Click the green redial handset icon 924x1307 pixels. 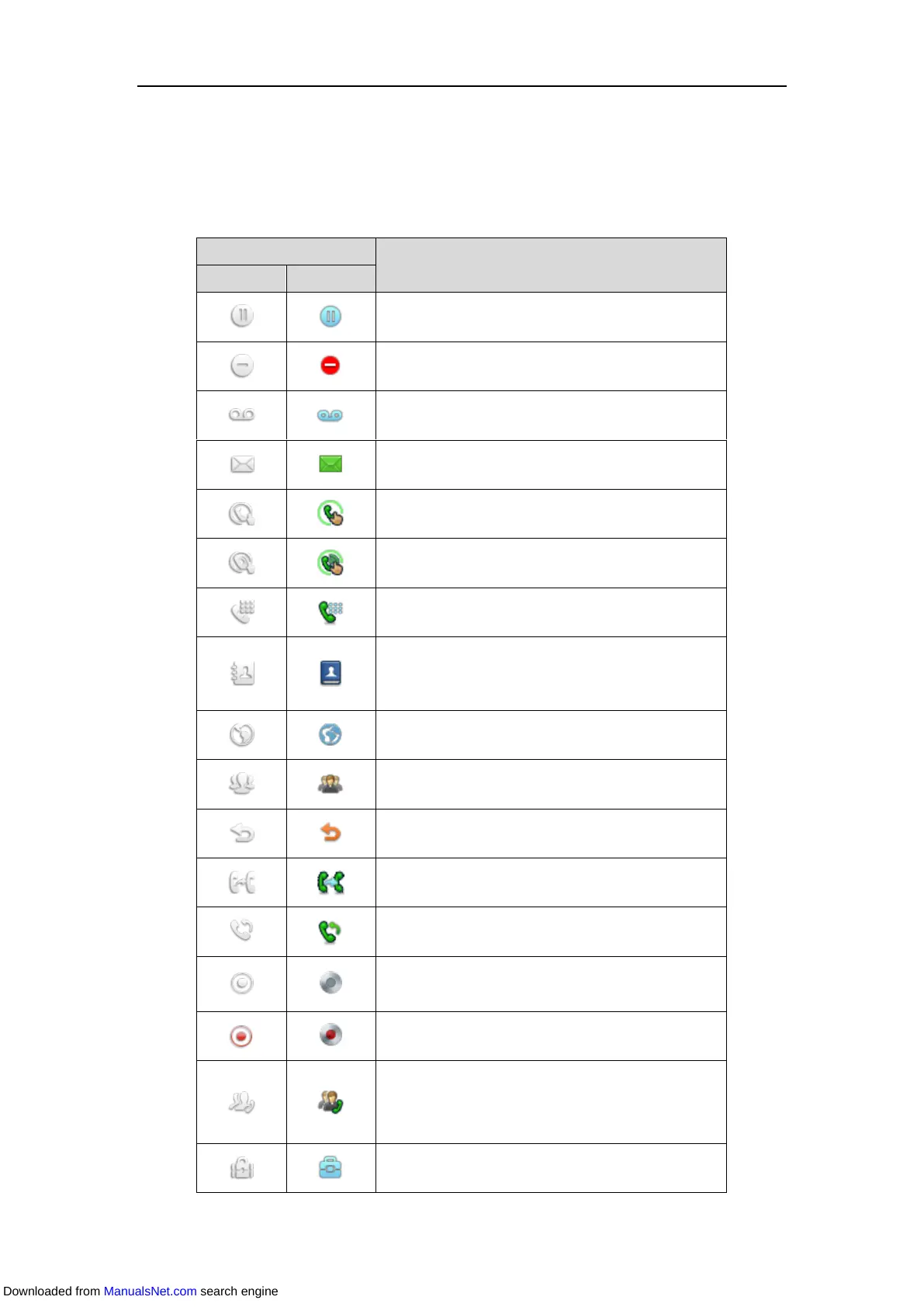(x=330, y=931)
